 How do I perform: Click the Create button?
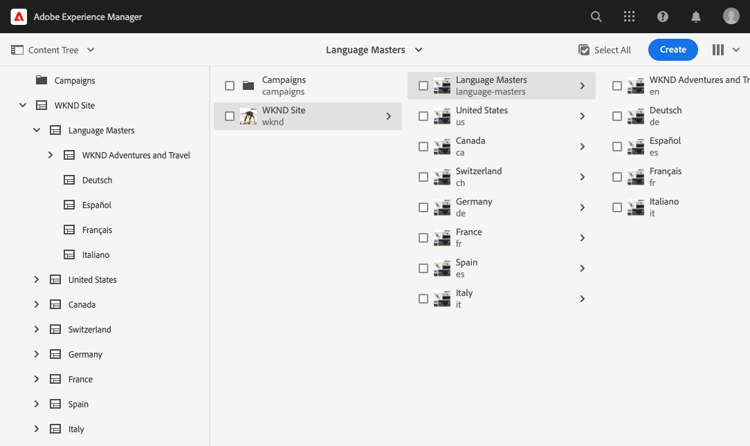(673, 50)
